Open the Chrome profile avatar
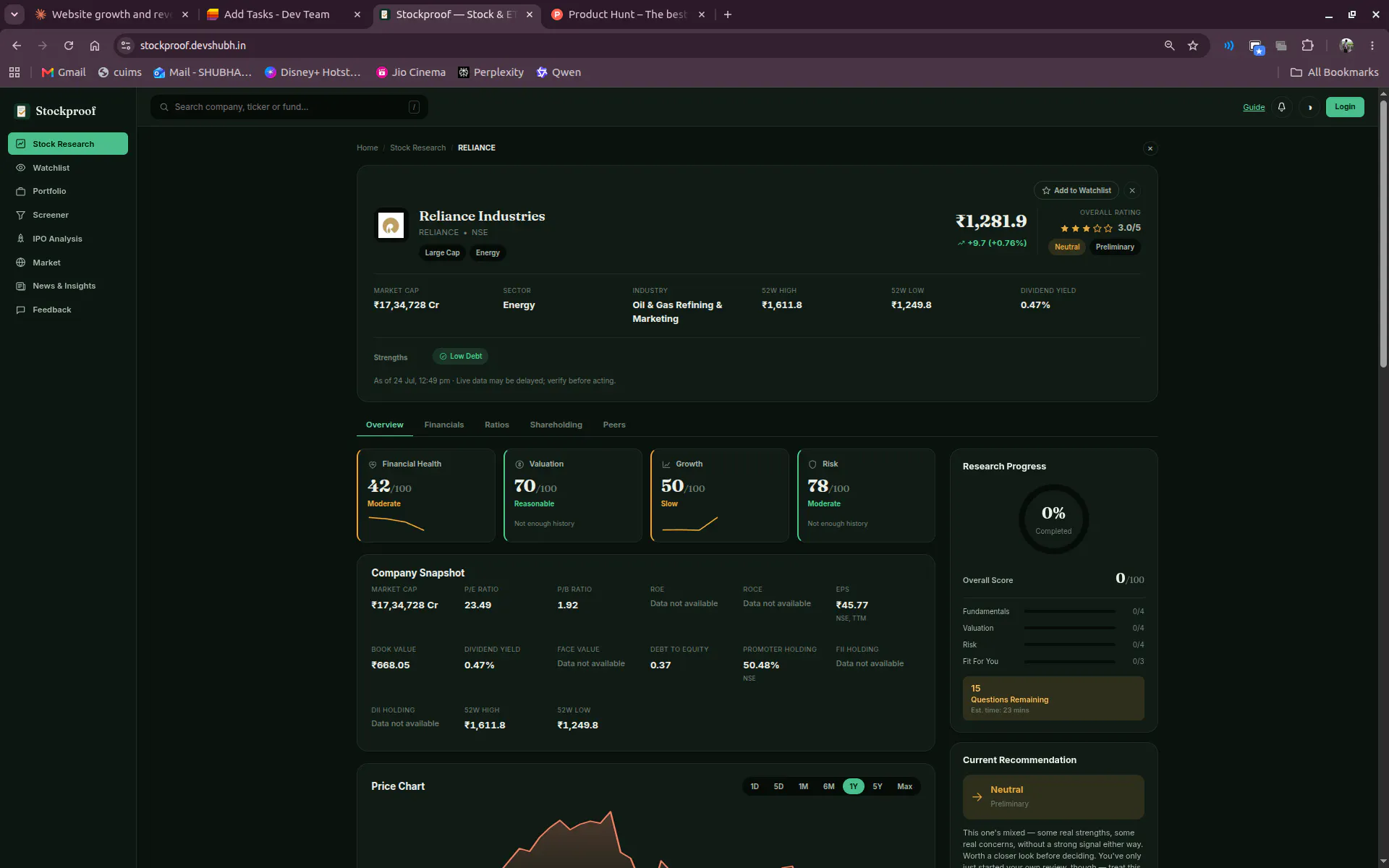The width and height of the screenshot is (1389, 868). point(1346,46)
